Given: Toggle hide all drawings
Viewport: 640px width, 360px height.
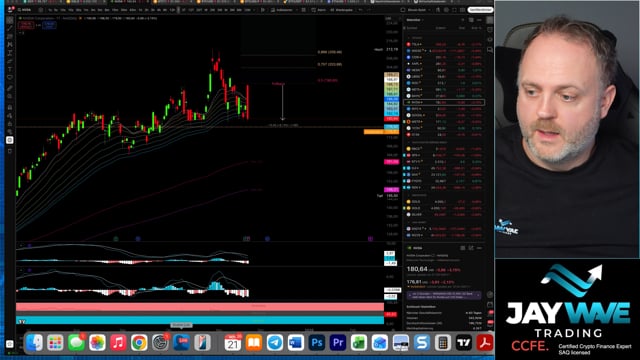Looking at the screenshot, I should 10,132.
